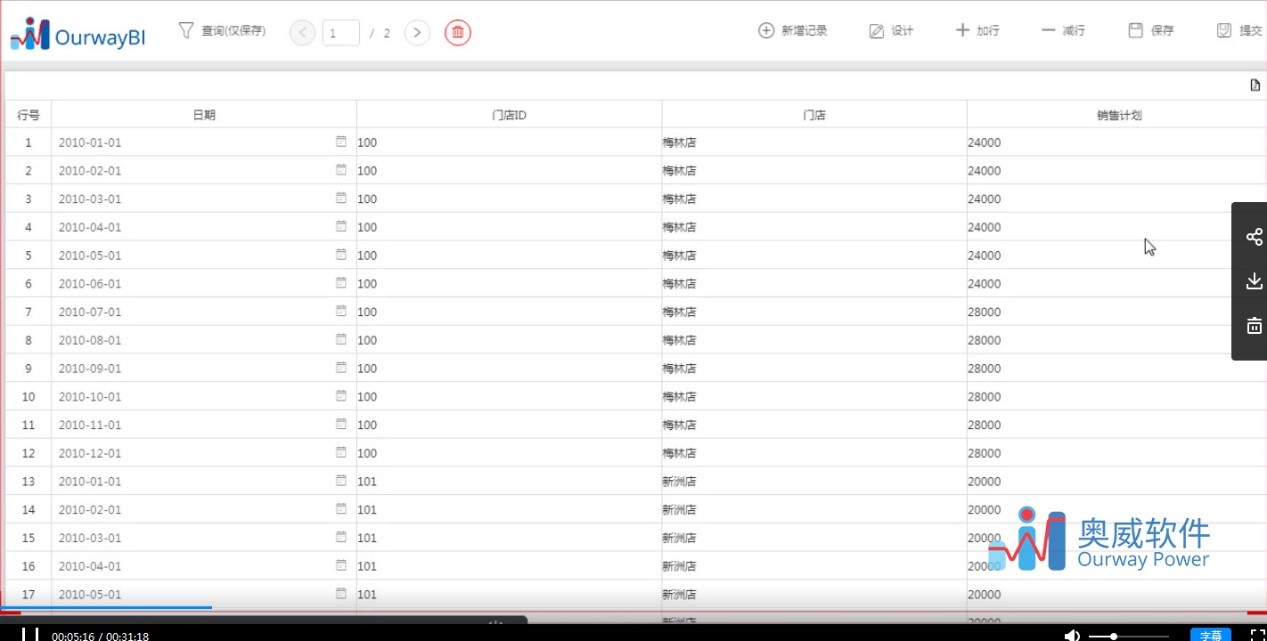Viewport: 1267px width, 641px height.
Task: Click the 日期 column header
Action: click(204, 115)
